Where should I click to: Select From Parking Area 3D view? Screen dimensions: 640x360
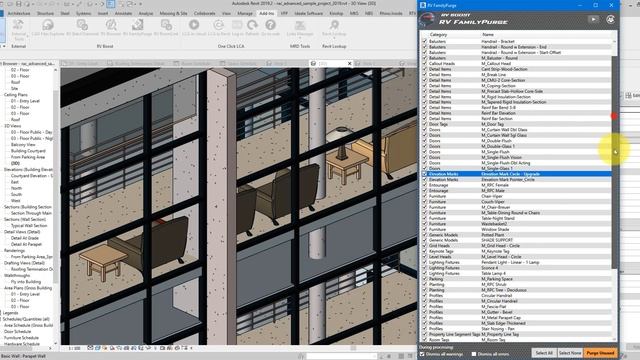(x=28, y=157)
